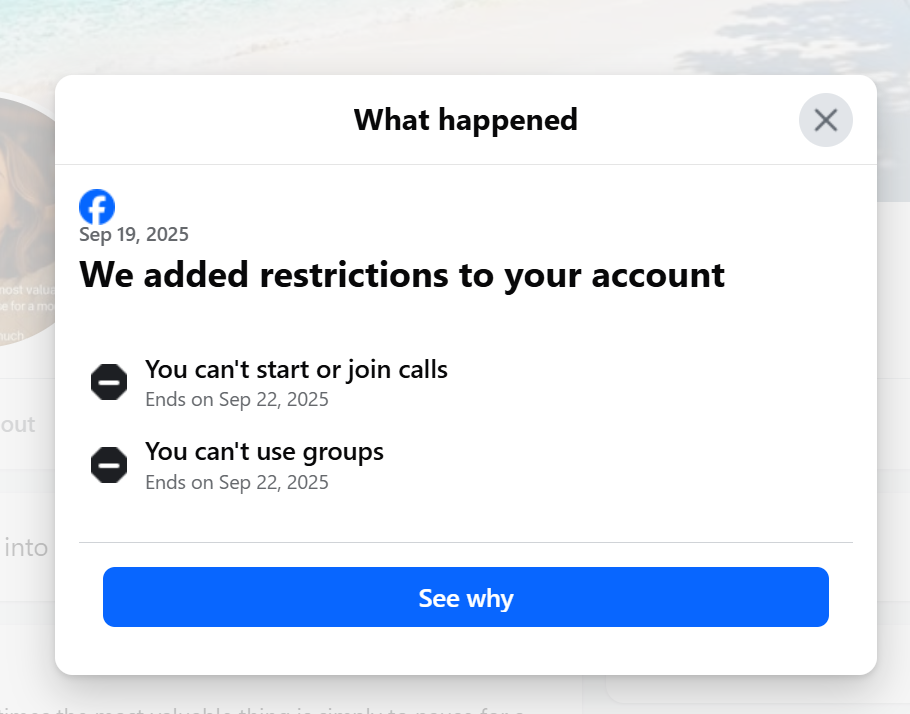
Task: Click the blue Facebook logo icon
Action: pos(97,207)
